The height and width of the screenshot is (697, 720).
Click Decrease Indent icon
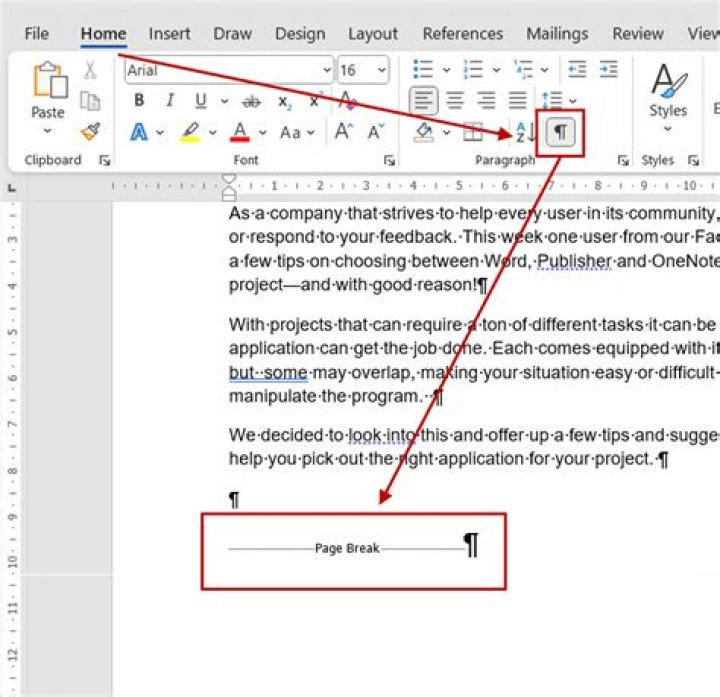[x=577, y=69]
